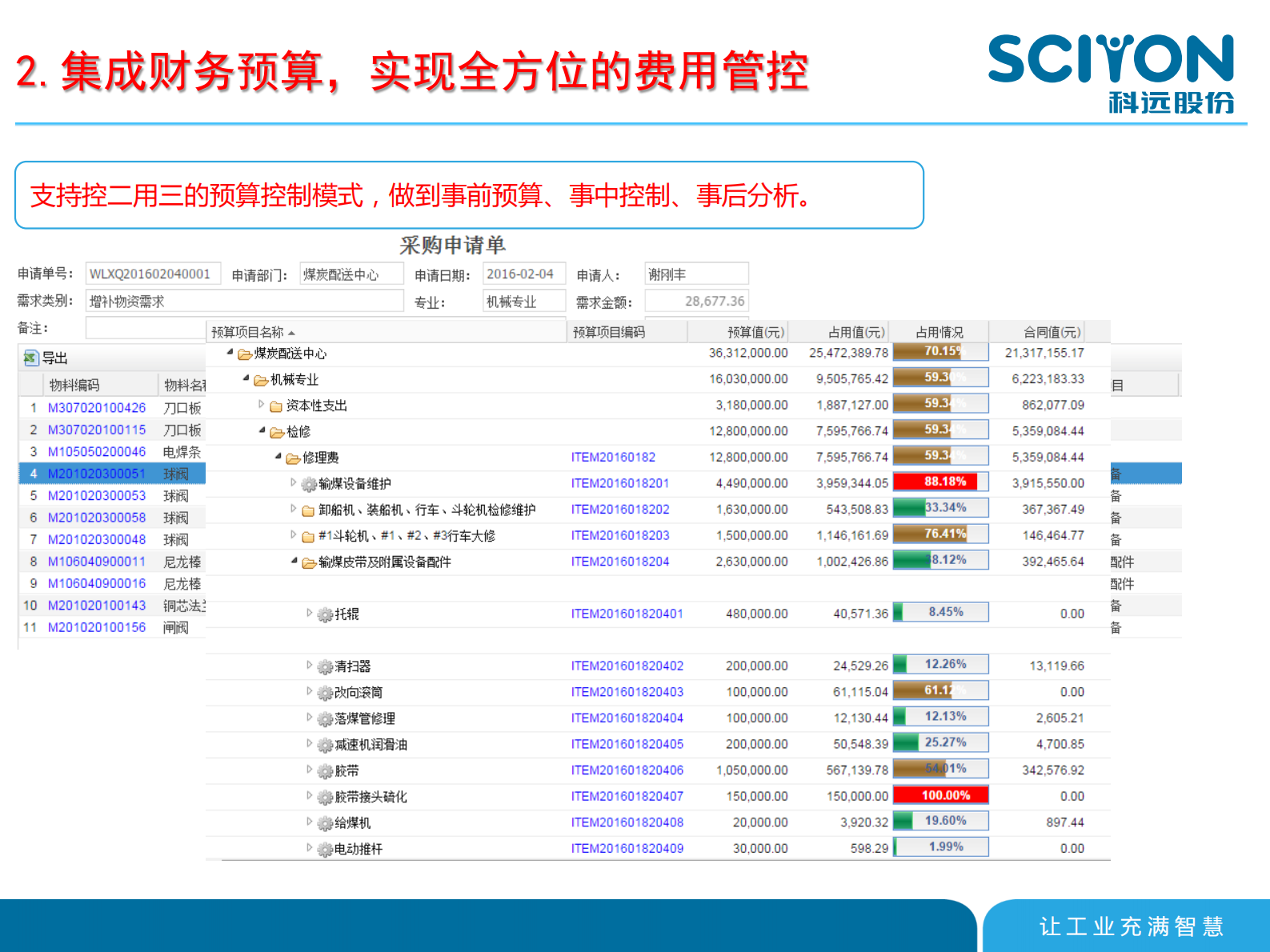This screenshot has height=952, width=1270.
Task: Click the 33.34% usage bar
Action: tap(940, 508)
